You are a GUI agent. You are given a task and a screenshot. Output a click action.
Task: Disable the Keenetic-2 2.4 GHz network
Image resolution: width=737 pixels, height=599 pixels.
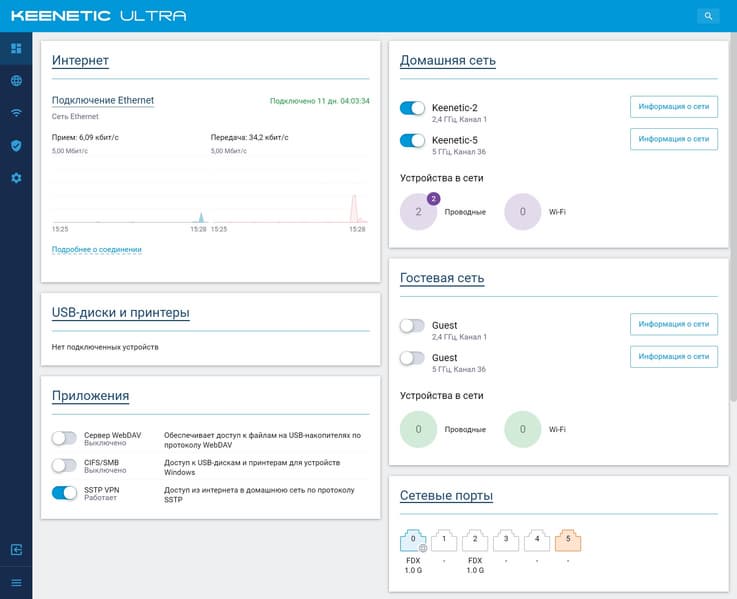[x=412, y=108]
